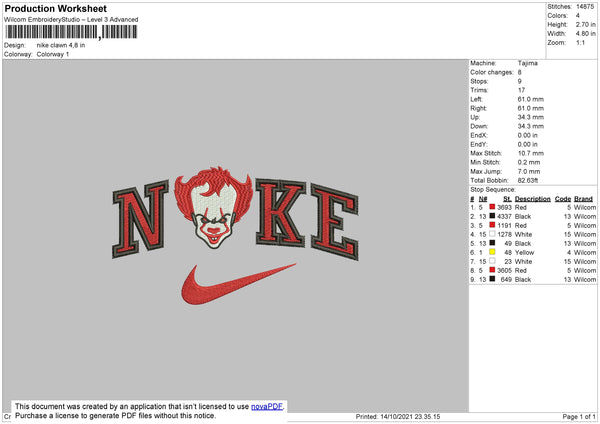600x424 pixels.
Task: Click the 'Page 1 of 1' footer text
Action: coord(579,416)
